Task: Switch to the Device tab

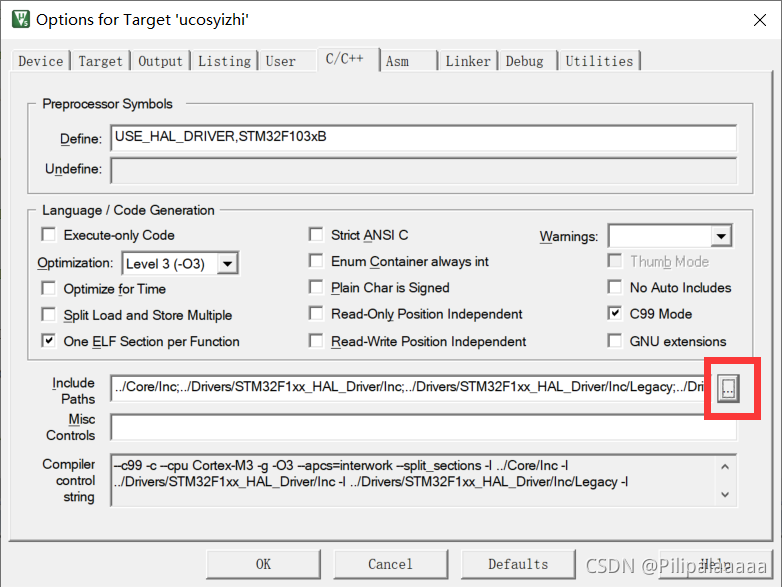Action: coord(40,61)
